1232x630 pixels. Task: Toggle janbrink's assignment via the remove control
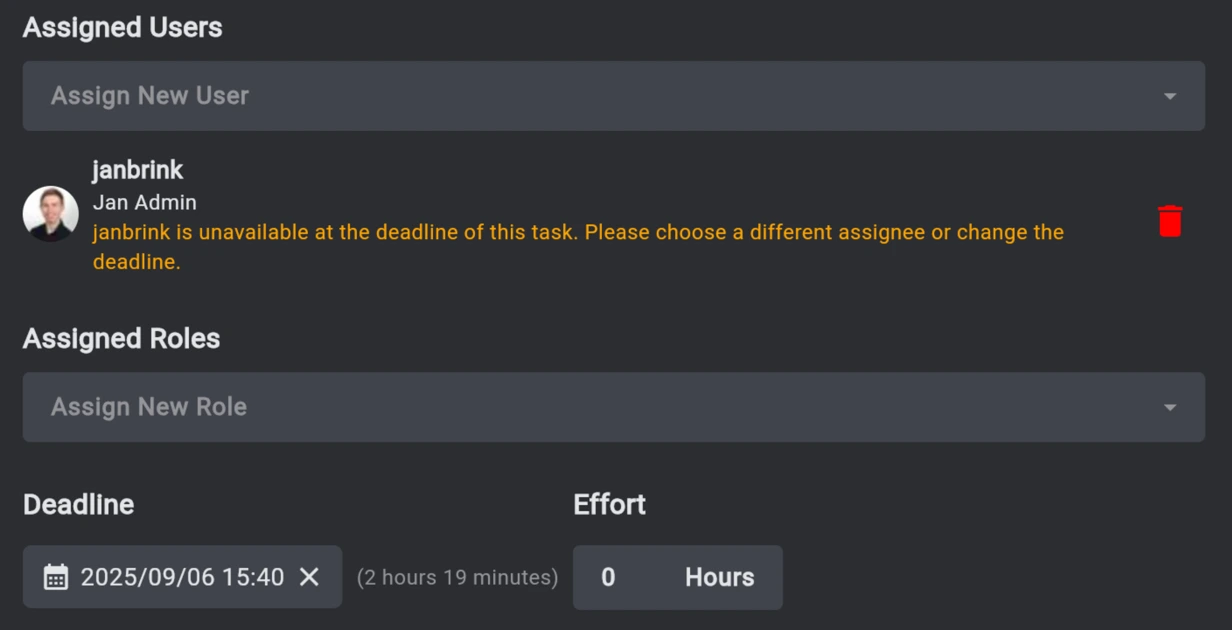[x=1170, y=219]
